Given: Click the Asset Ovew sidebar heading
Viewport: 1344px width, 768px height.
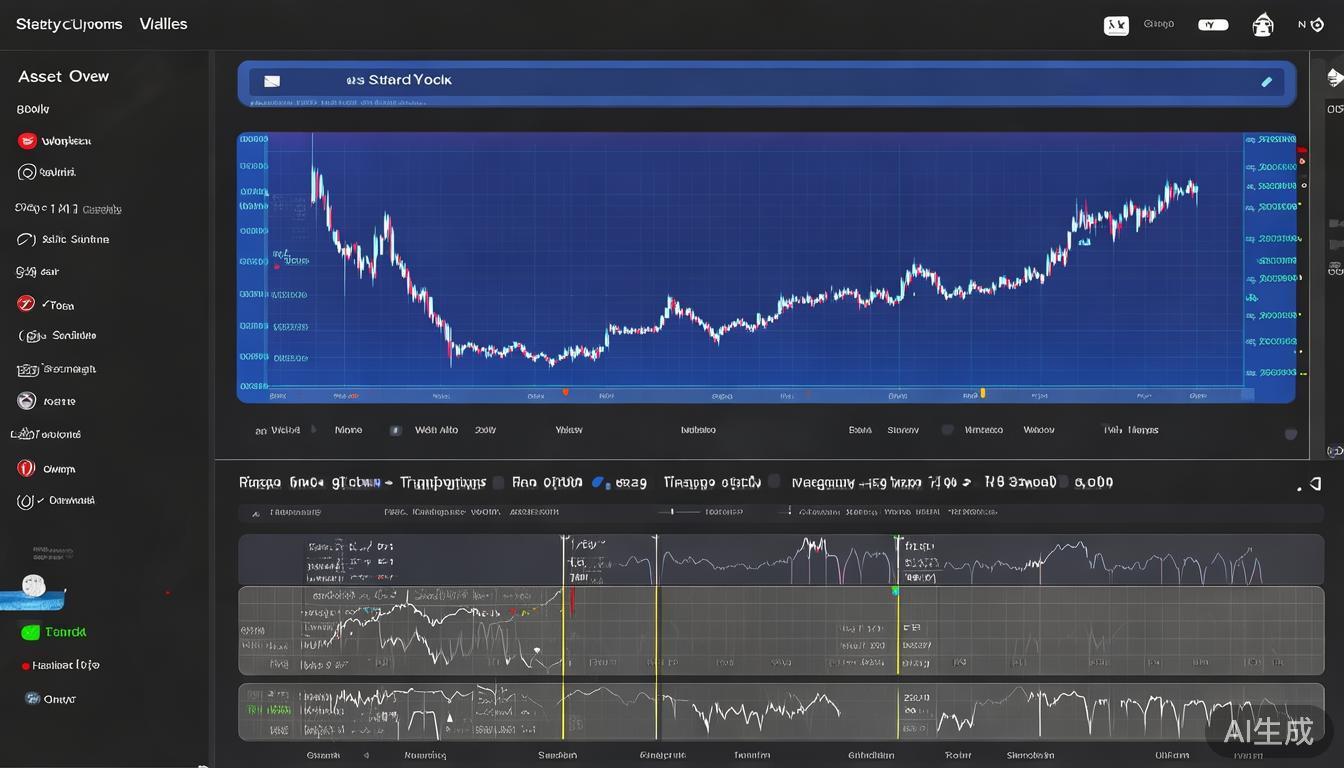Looking at the screenshot, I should point(63,76).
